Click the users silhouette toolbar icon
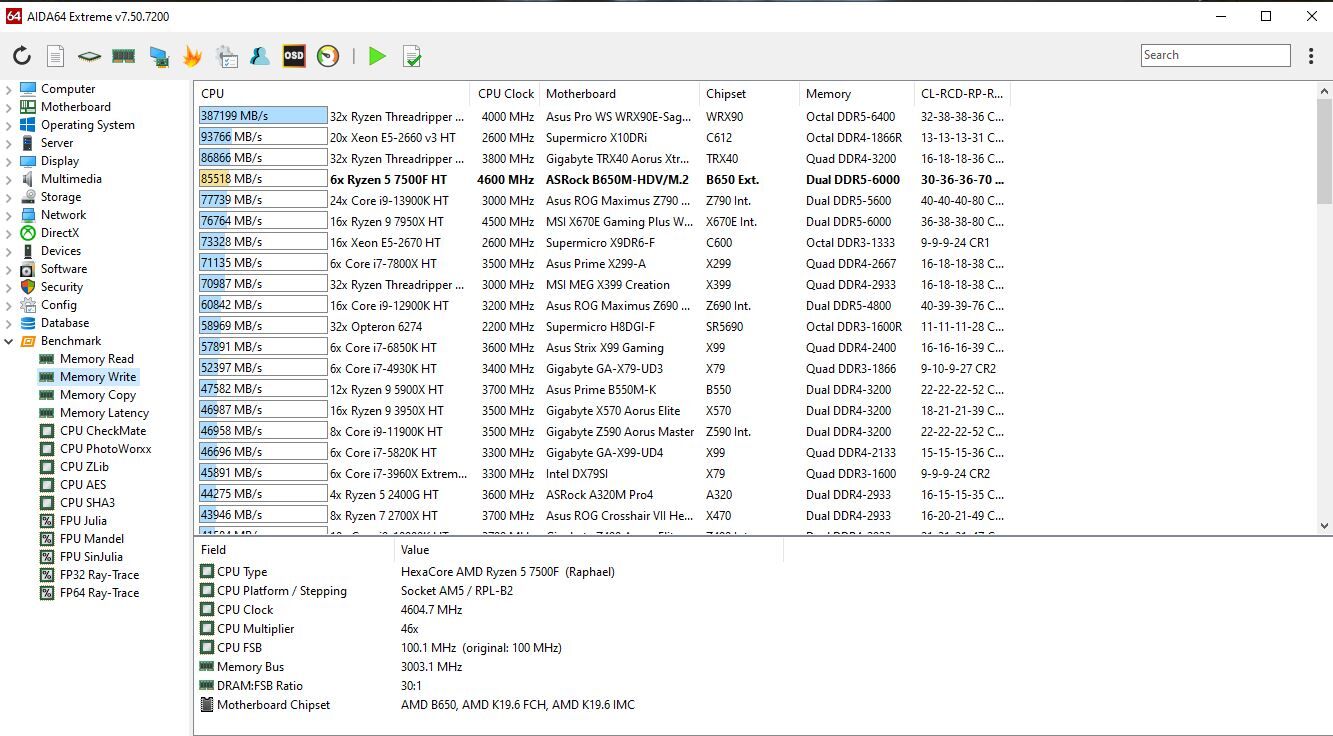Image resolution: width=1333 pixels, height=736 pixels. coord(260,56)
